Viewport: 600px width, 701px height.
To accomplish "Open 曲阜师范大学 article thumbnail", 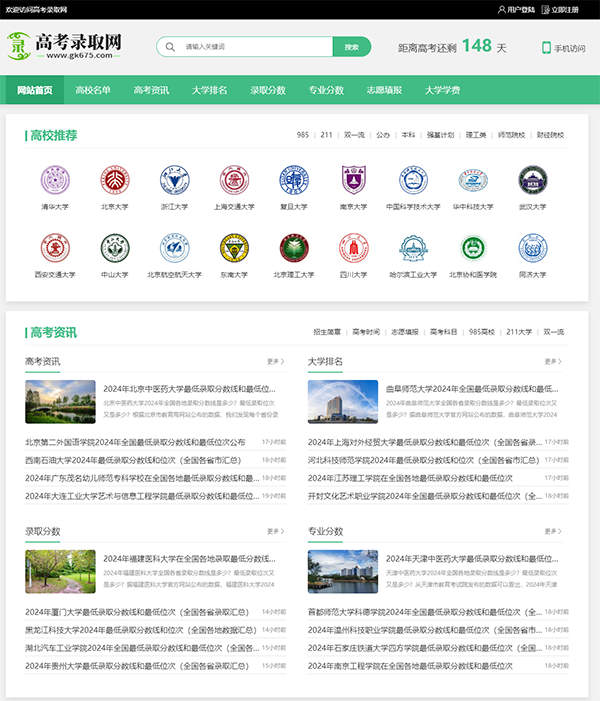I will 343,401.
